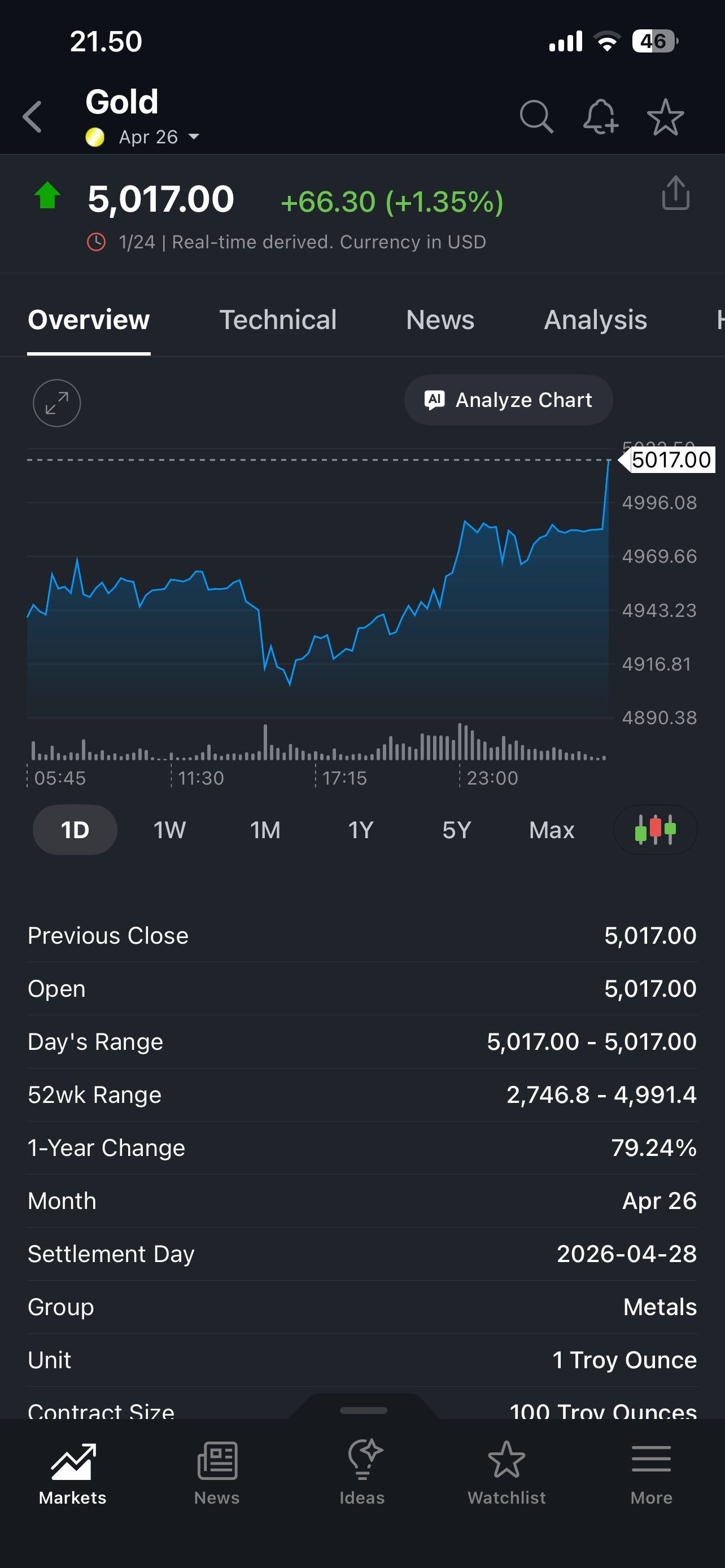Select the 1Y time range

coord(360,830)
